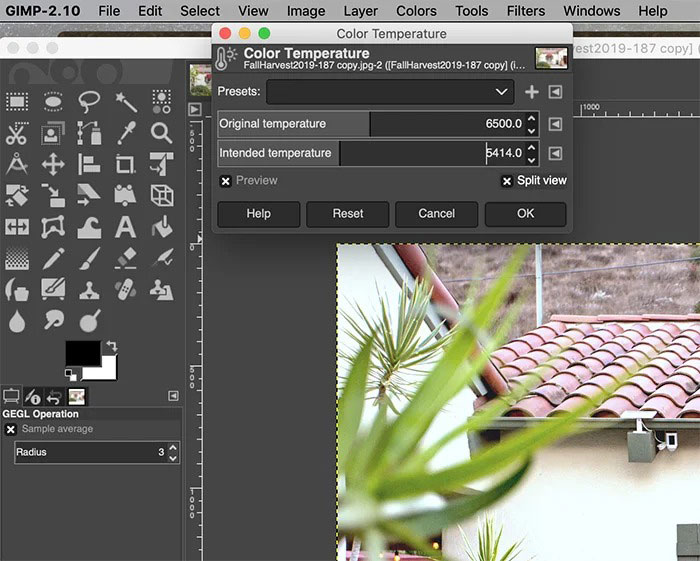Screen dimensions: 700x561
Task: Click the OK button
Action: (x=525, y=213)
